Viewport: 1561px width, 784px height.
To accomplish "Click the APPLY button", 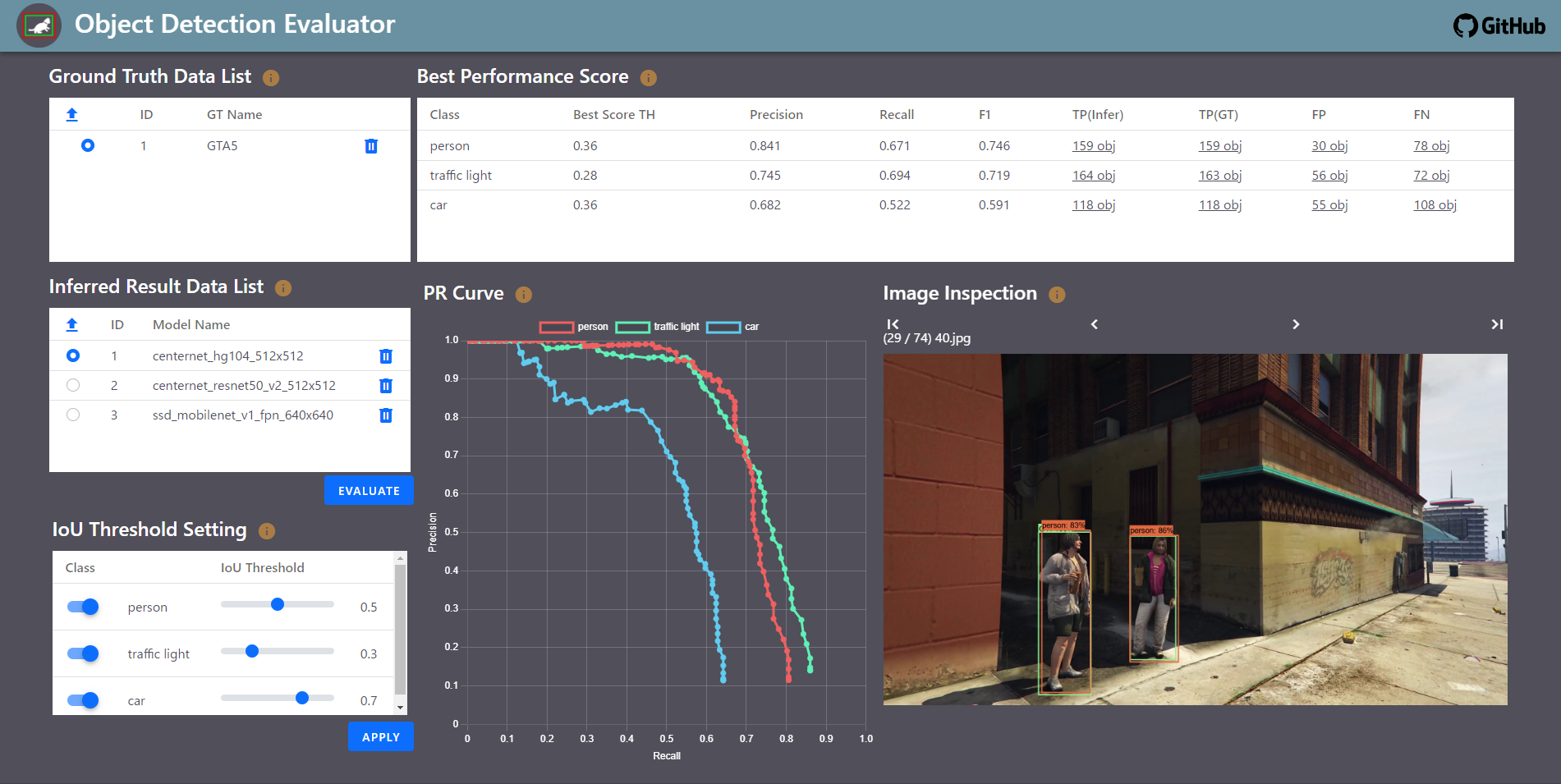I will (381, 737).
